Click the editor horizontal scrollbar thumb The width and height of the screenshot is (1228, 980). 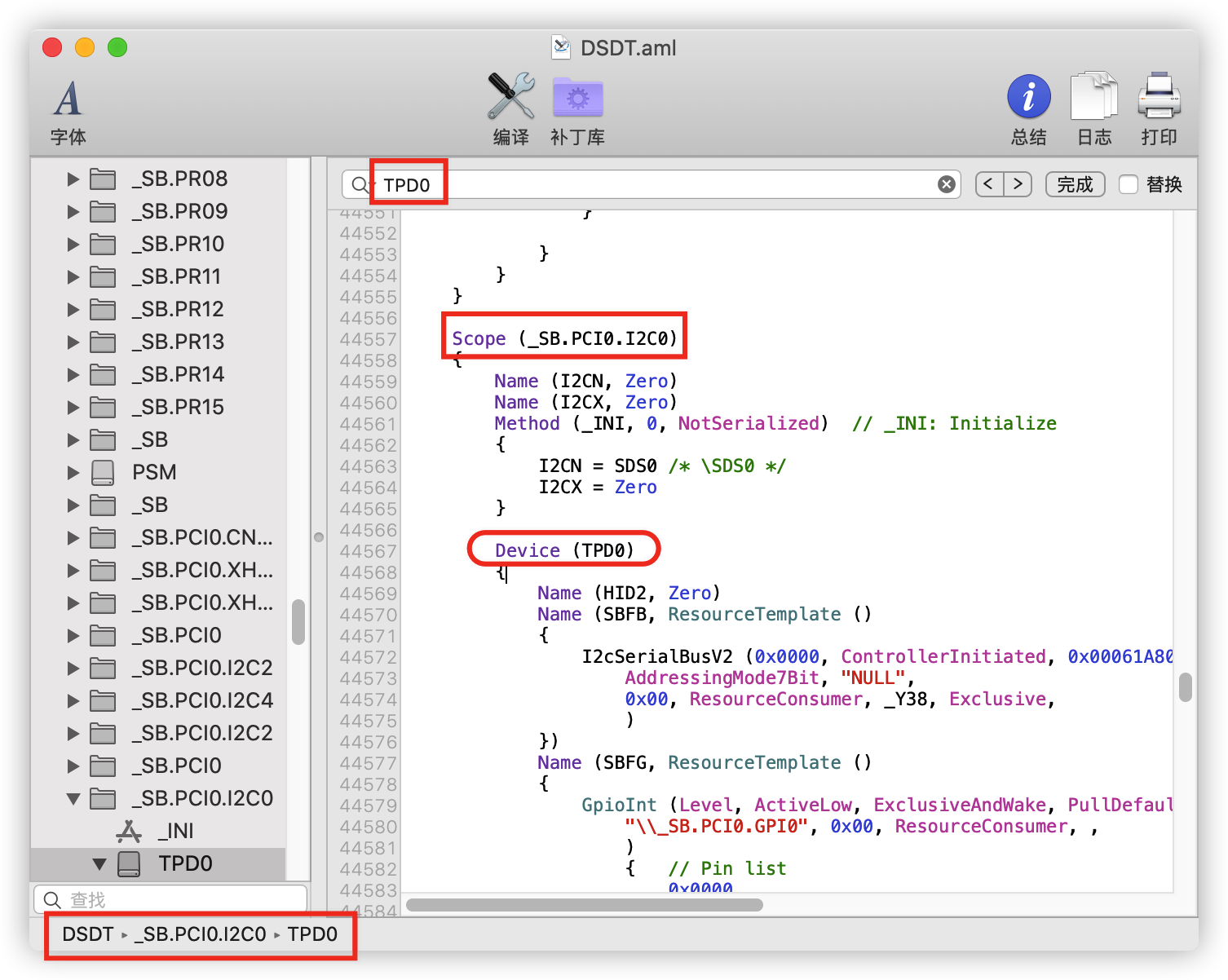[x=585, y=904]
